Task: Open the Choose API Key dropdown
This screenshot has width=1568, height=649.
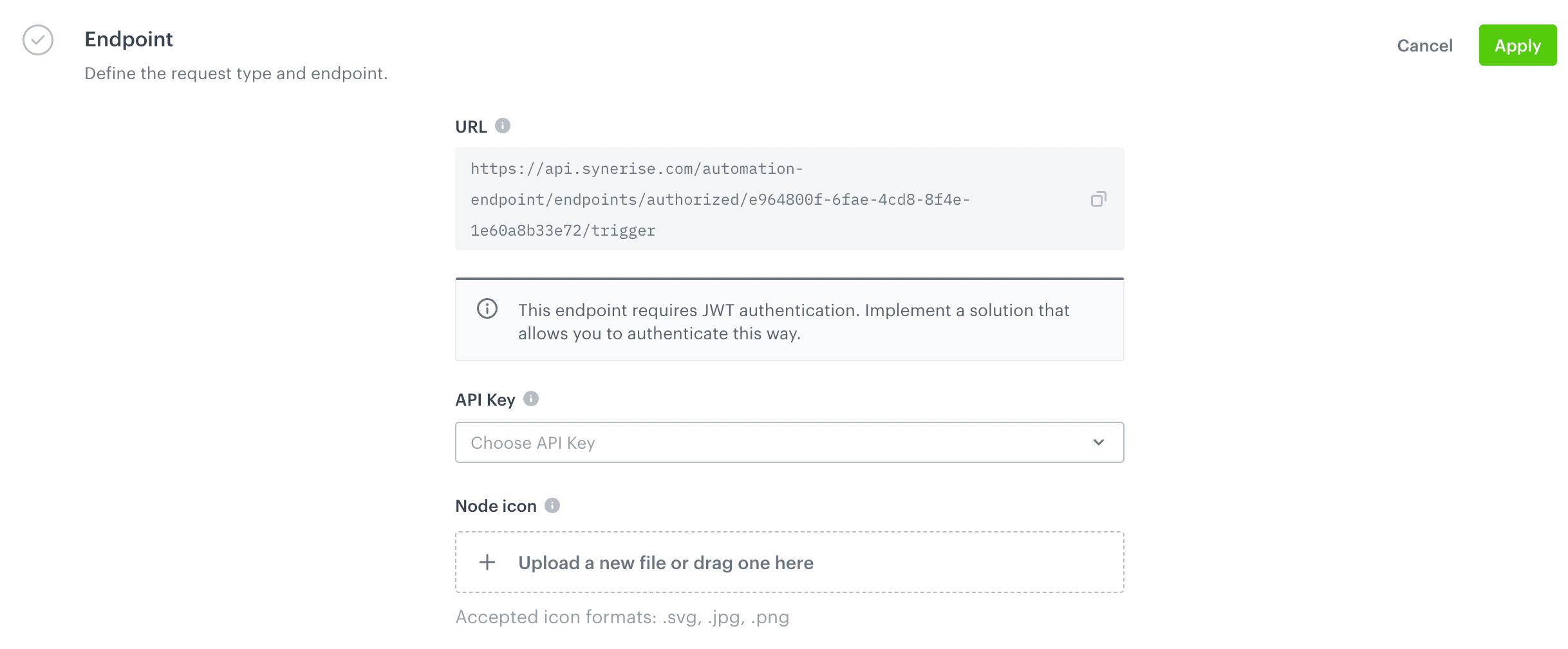Action: tap(789, 442)
